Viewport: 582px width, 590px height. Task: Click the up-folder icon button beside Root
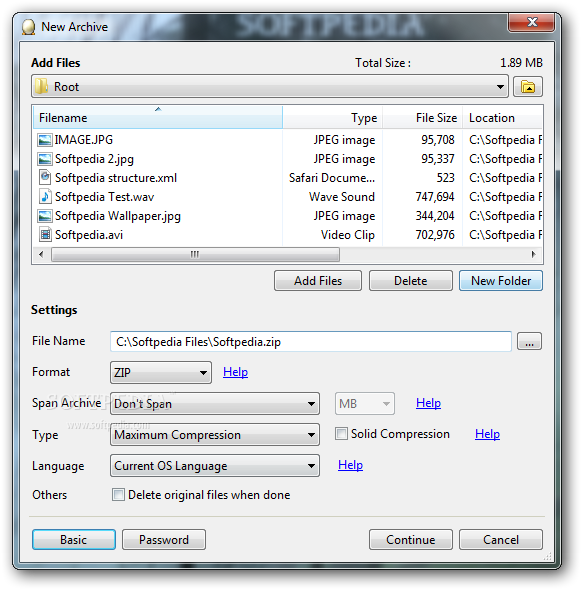[528, 87]
